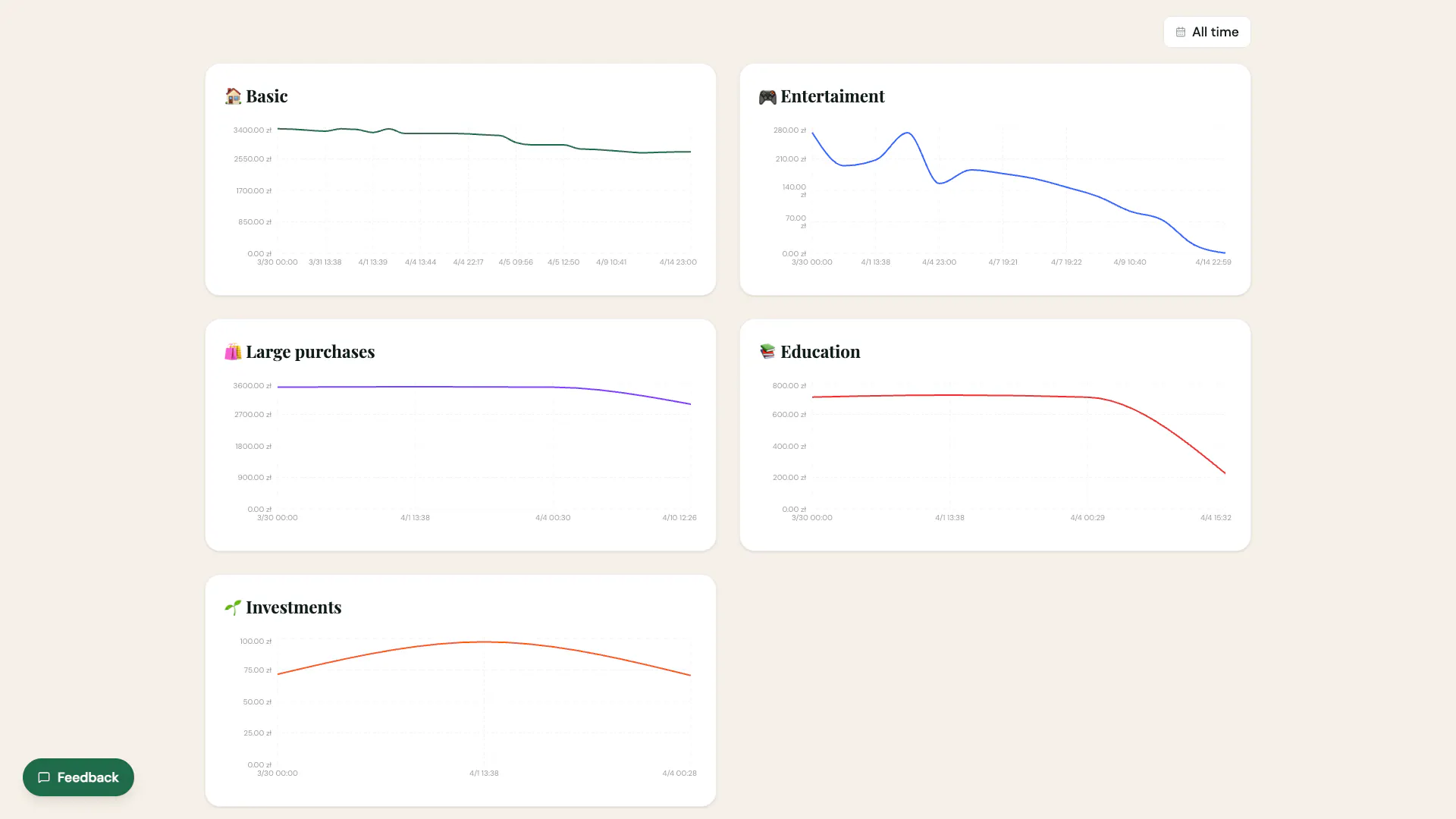This screenshot has width=1456, height=819.
Task: Click the 4/9 10:40 tick on Entertaiment chart
Action: [1130, 262]
